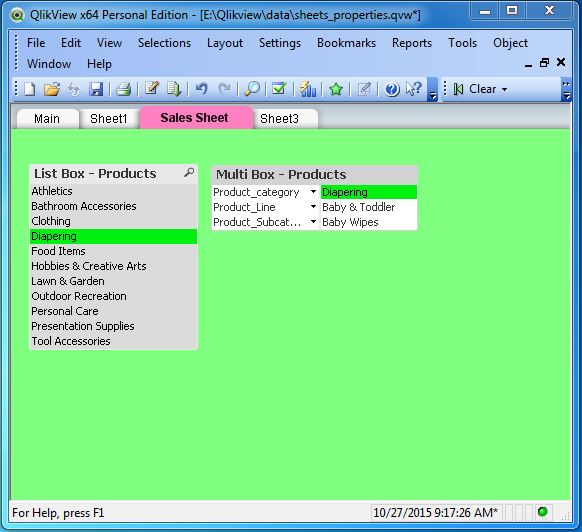Open the Help menu

99,64
